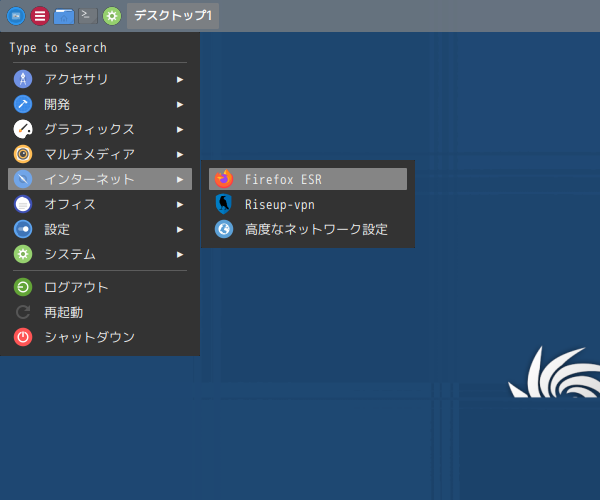This screenshot has height=500, width=600.
Task: Launch Firefox ESR from the submenu
Action: [308, 179]
